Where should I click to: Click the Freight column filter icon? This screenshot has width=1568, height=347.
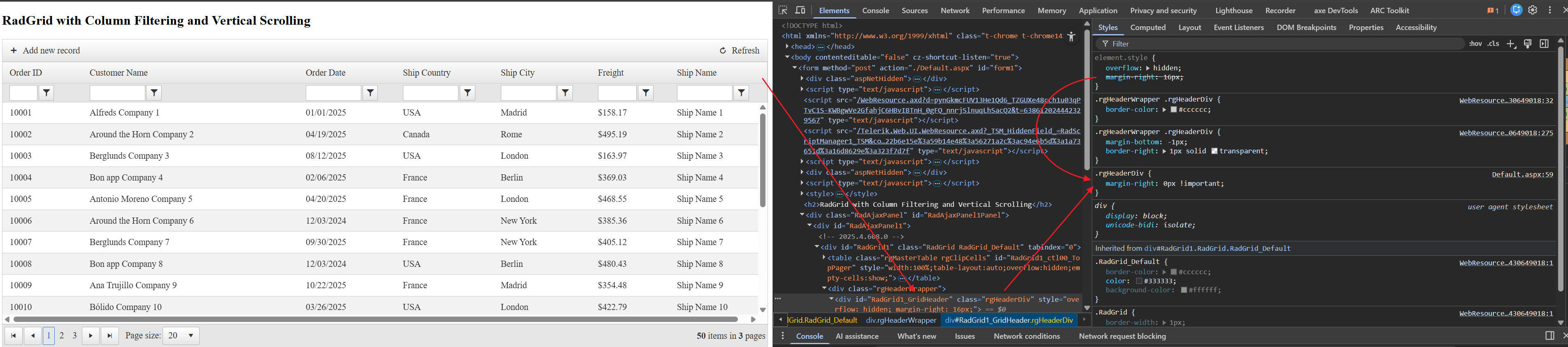(x=645, y=93)
